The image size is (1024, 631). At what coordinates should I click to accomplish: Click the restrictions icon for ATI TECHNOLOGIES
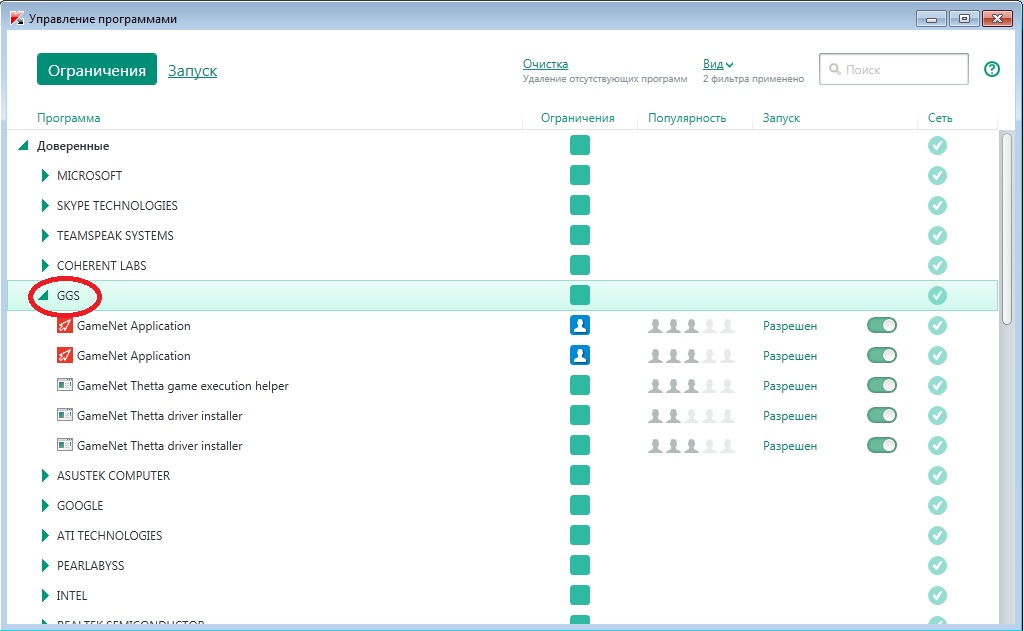(580, 536)
